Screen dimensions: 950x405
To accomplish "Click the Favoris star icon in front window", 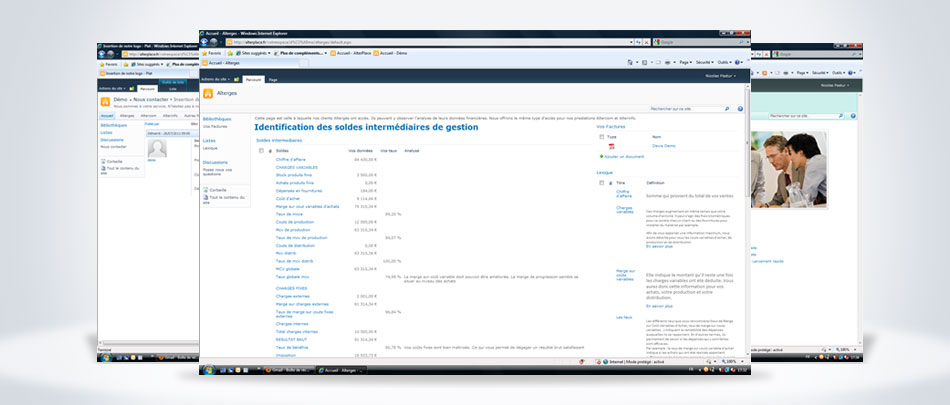I will 205,53.
